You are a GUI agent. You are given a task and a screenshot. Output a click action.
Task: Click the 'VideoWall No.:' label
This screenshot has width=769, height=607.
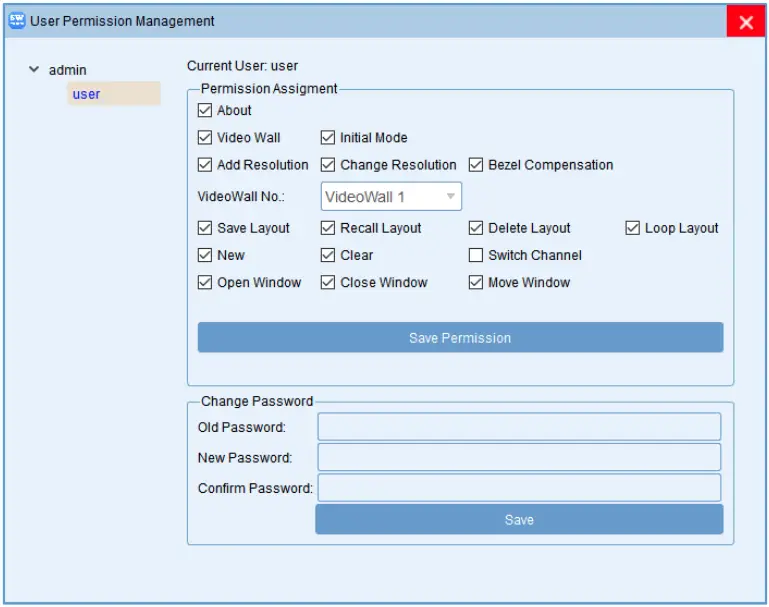(x=241, y=197)
